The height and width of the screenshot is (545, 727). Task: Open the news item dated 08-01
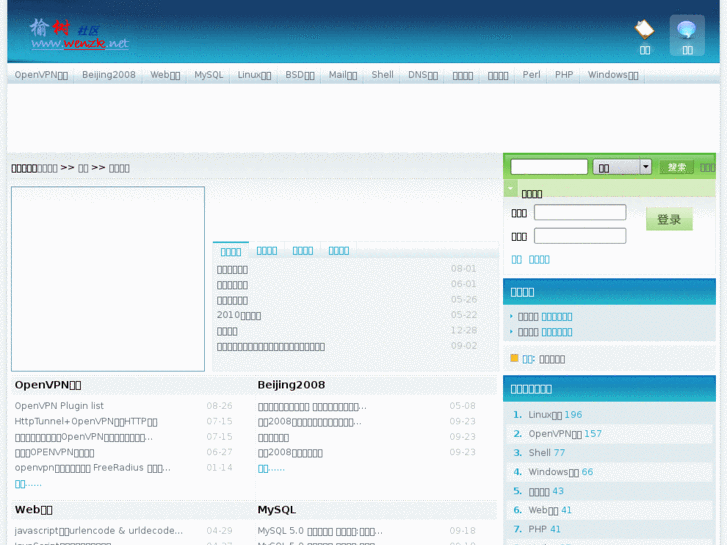click(232, 269)
